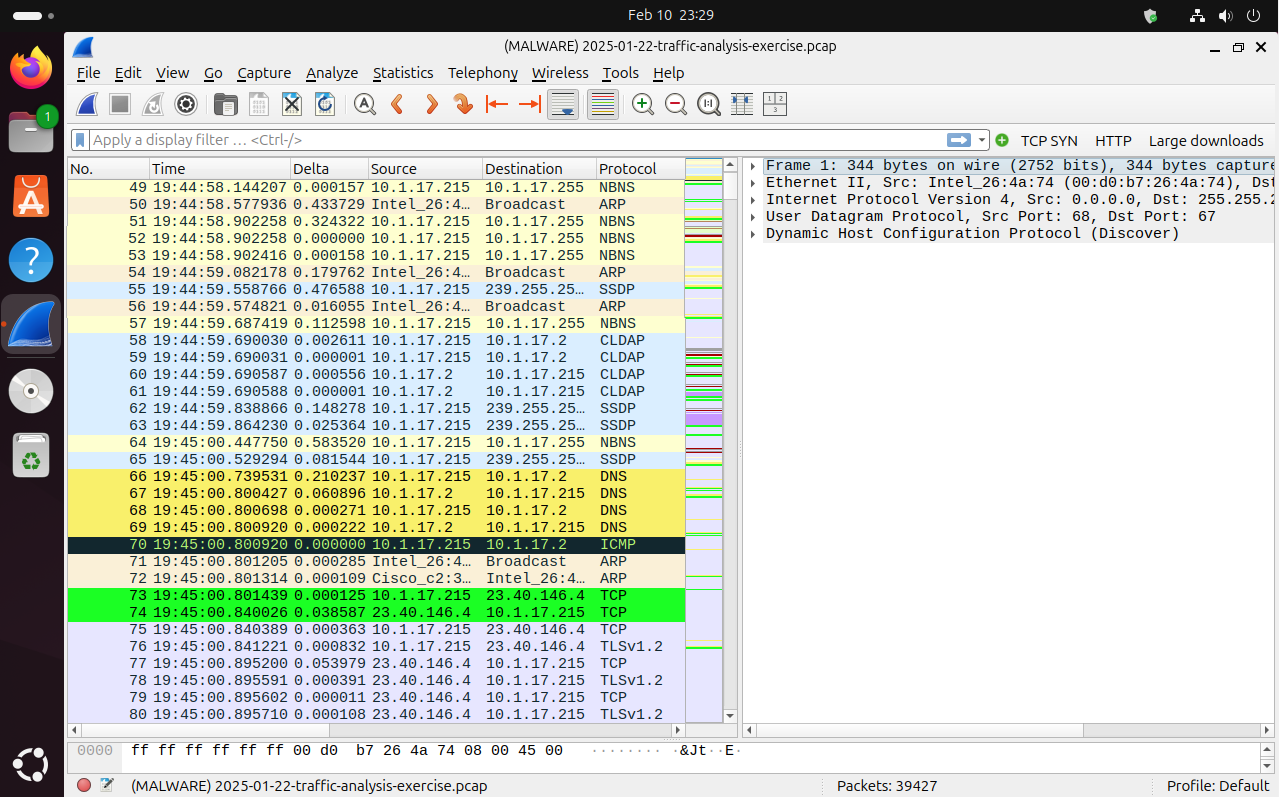Toggle auto-scroll during live capture

pos(562,104)
